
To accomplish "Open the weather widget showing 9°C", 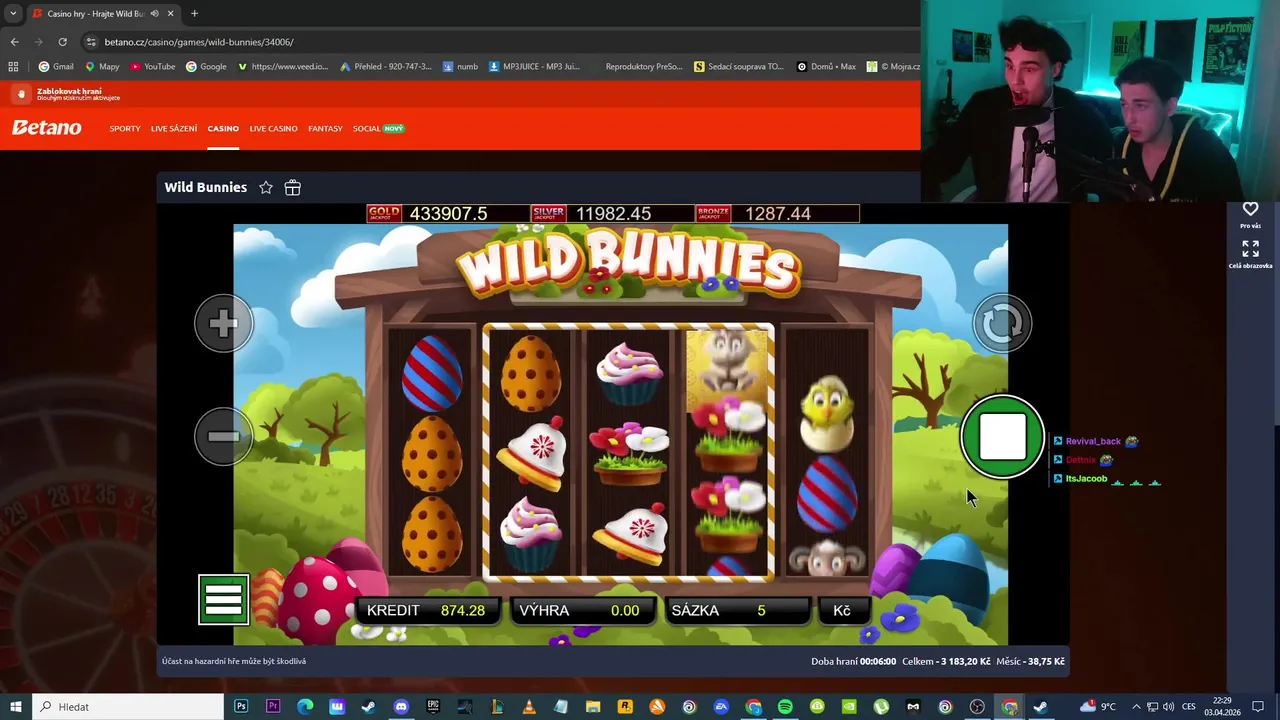I will (1097, 707).
